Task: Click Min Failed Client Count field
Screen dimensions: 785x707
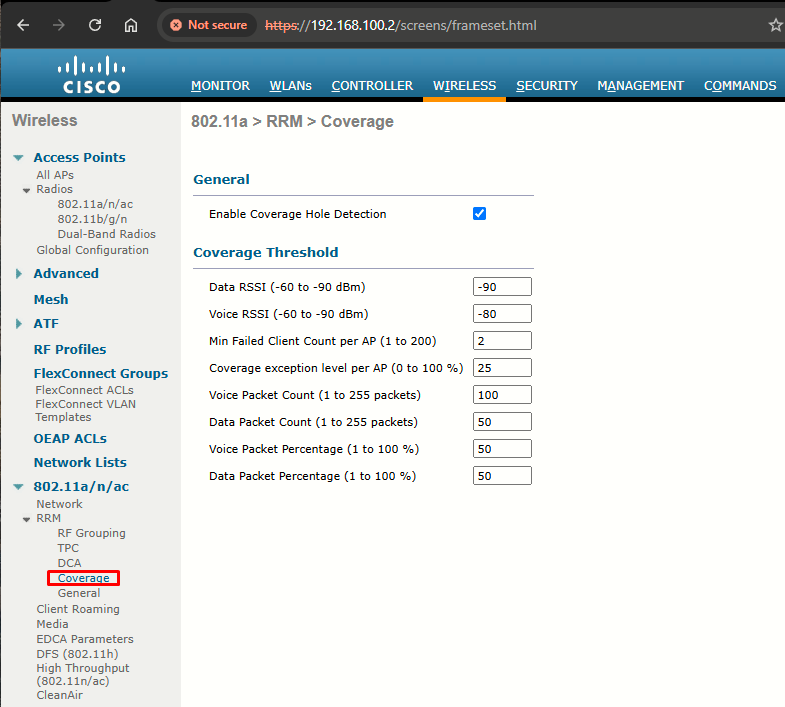Action: coord(502,341)
